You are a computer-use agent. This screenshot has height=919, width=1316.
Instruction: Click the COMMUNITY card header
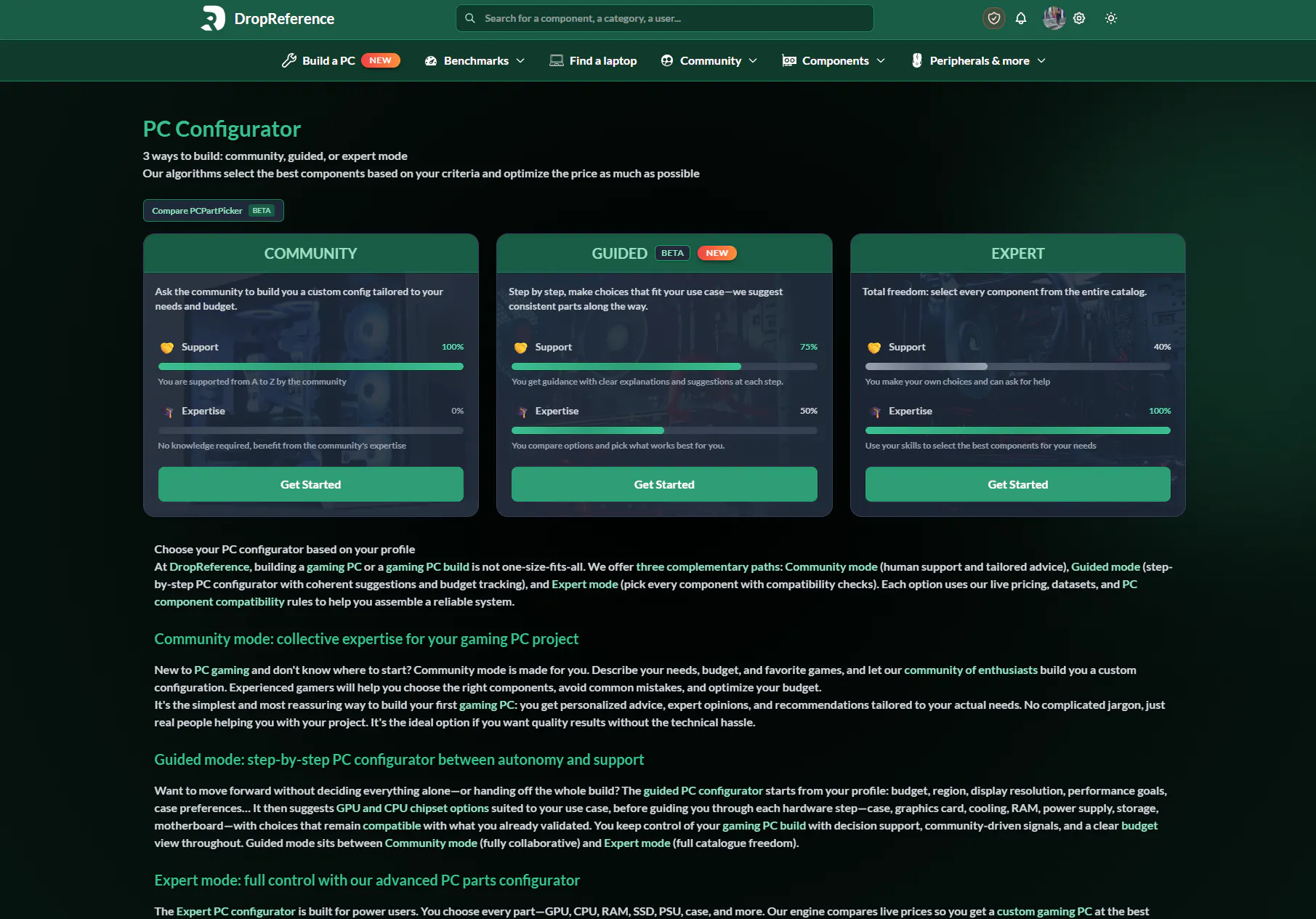311,254
